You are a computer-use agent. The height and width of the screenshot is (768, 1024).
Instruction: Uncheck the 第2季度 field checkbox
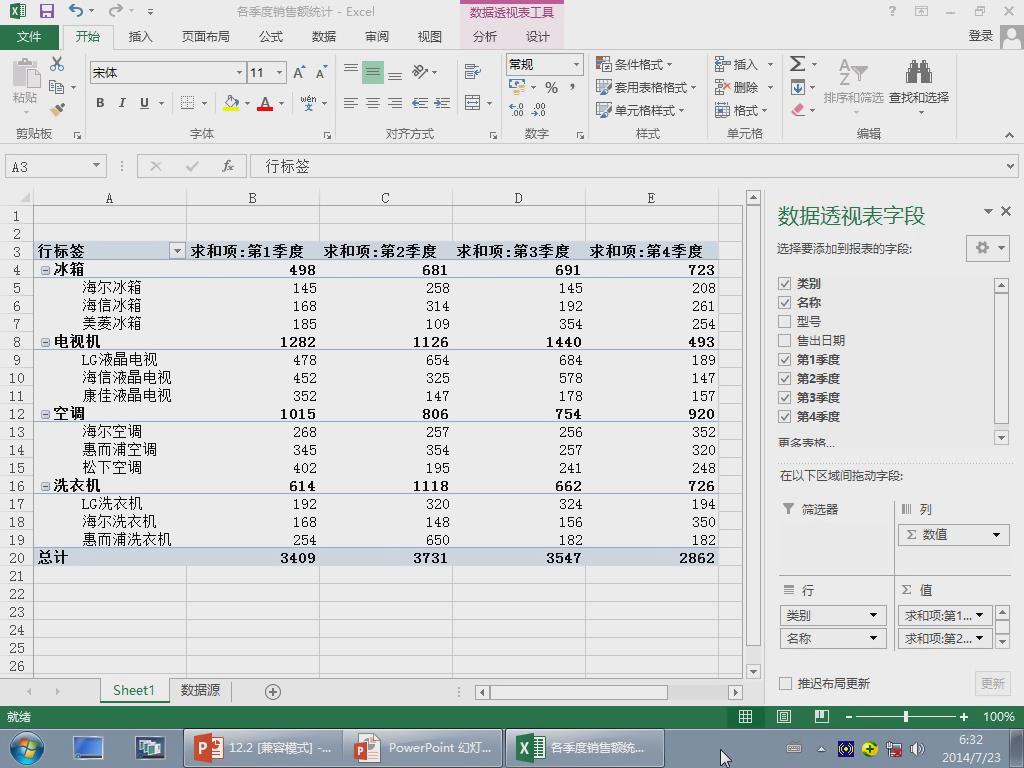[x=784, y=378]
